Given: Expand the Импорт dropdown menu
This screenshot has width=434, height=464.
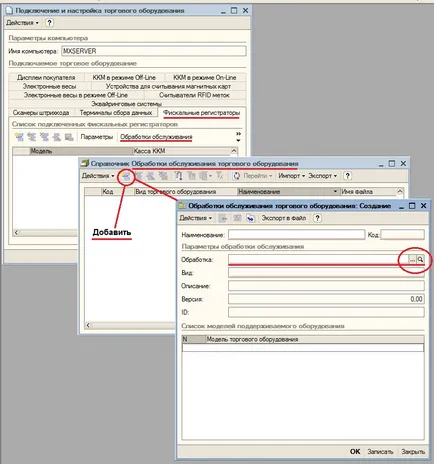Looking at the screenshot, I should (x=292, y=176).
